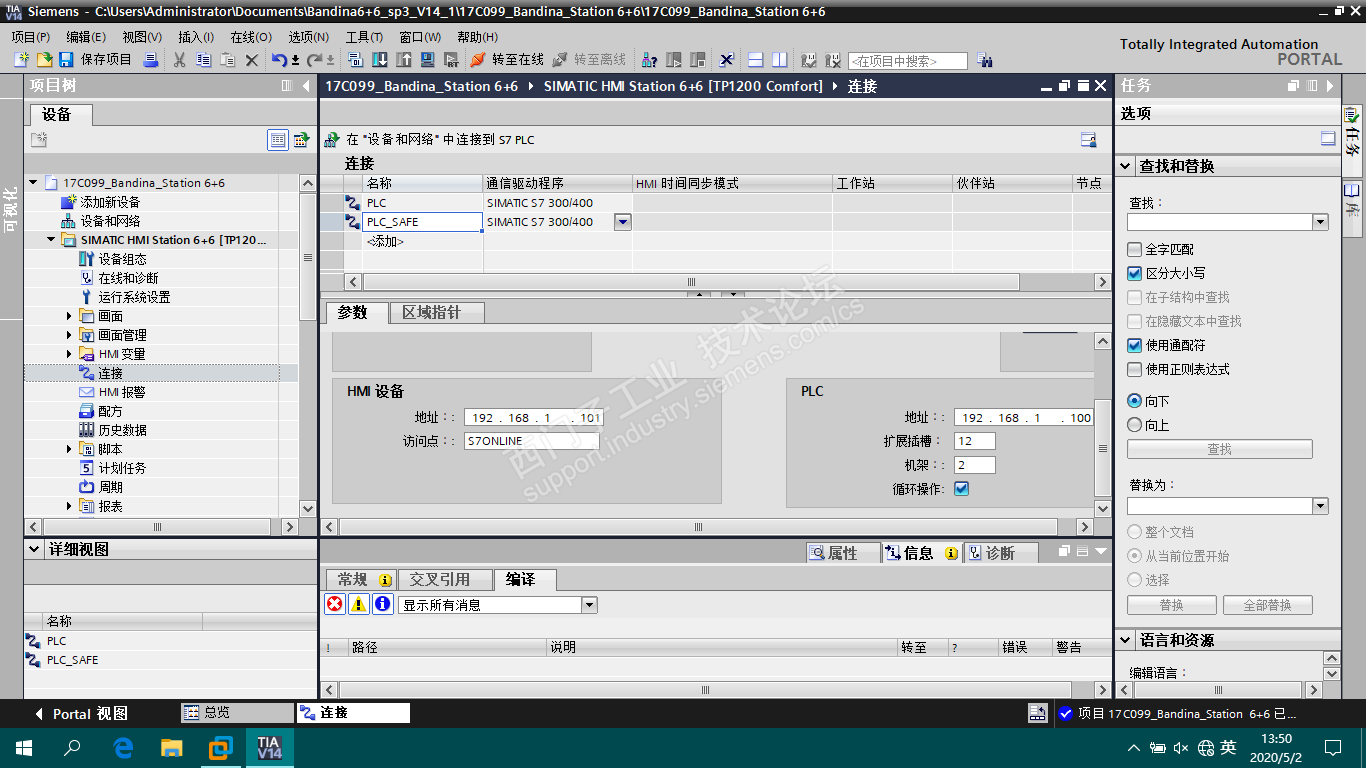This screenshot has width=1366, height=768.
Task: Open the 替换为 replace-with dropdown
Action: click(1320, 506)
